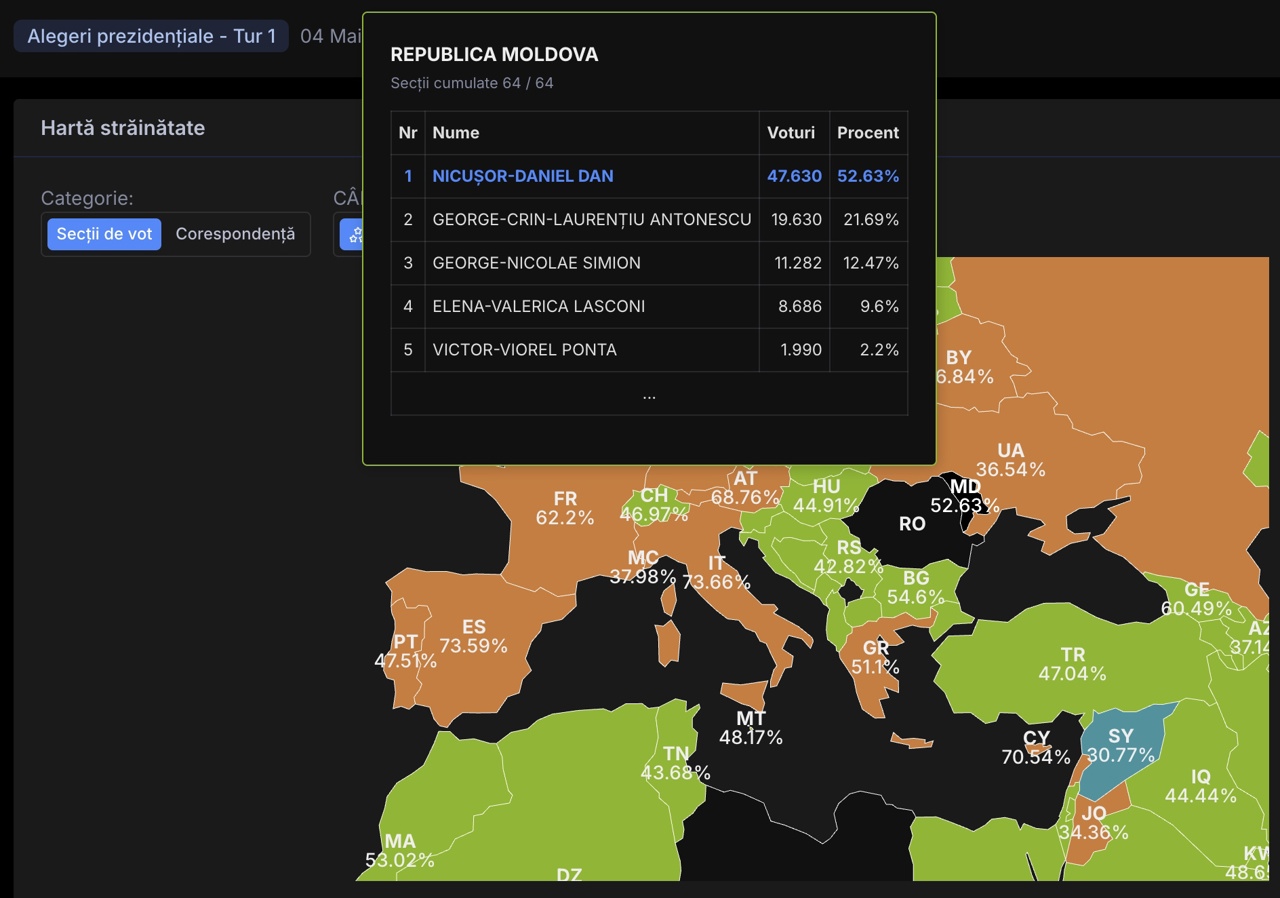Click the Nicușor-Daniel Dan table row
This screenshot has height=898, width=1280.
pyautogui.click(x=649, y=176)
